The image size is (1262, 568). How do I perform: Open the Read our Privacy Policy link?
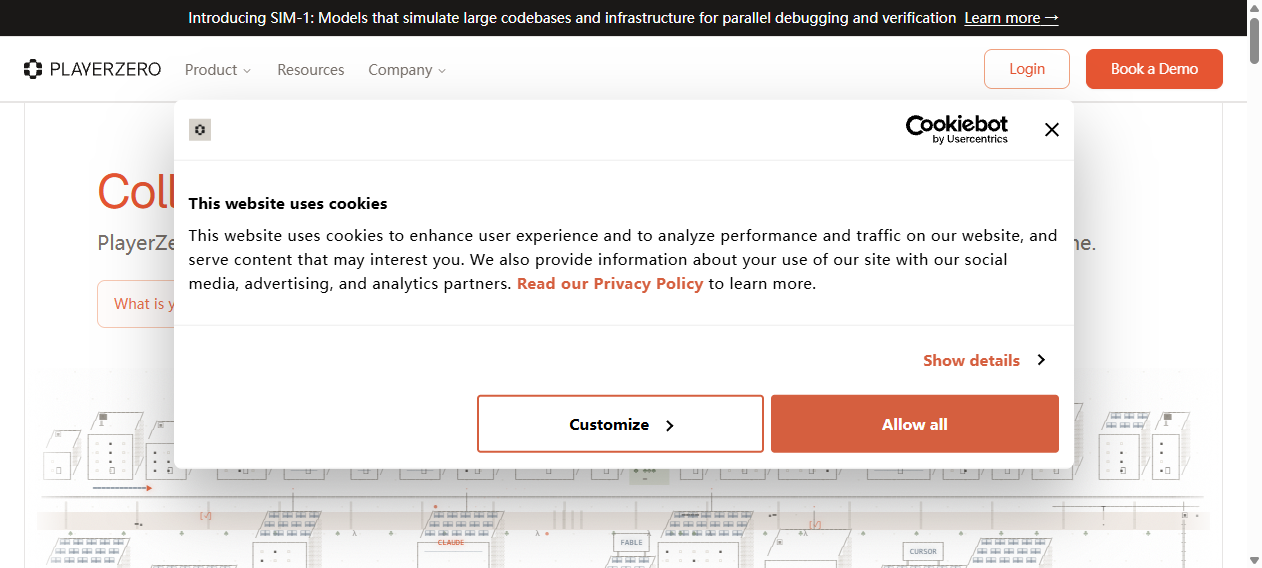coord(610,283)
